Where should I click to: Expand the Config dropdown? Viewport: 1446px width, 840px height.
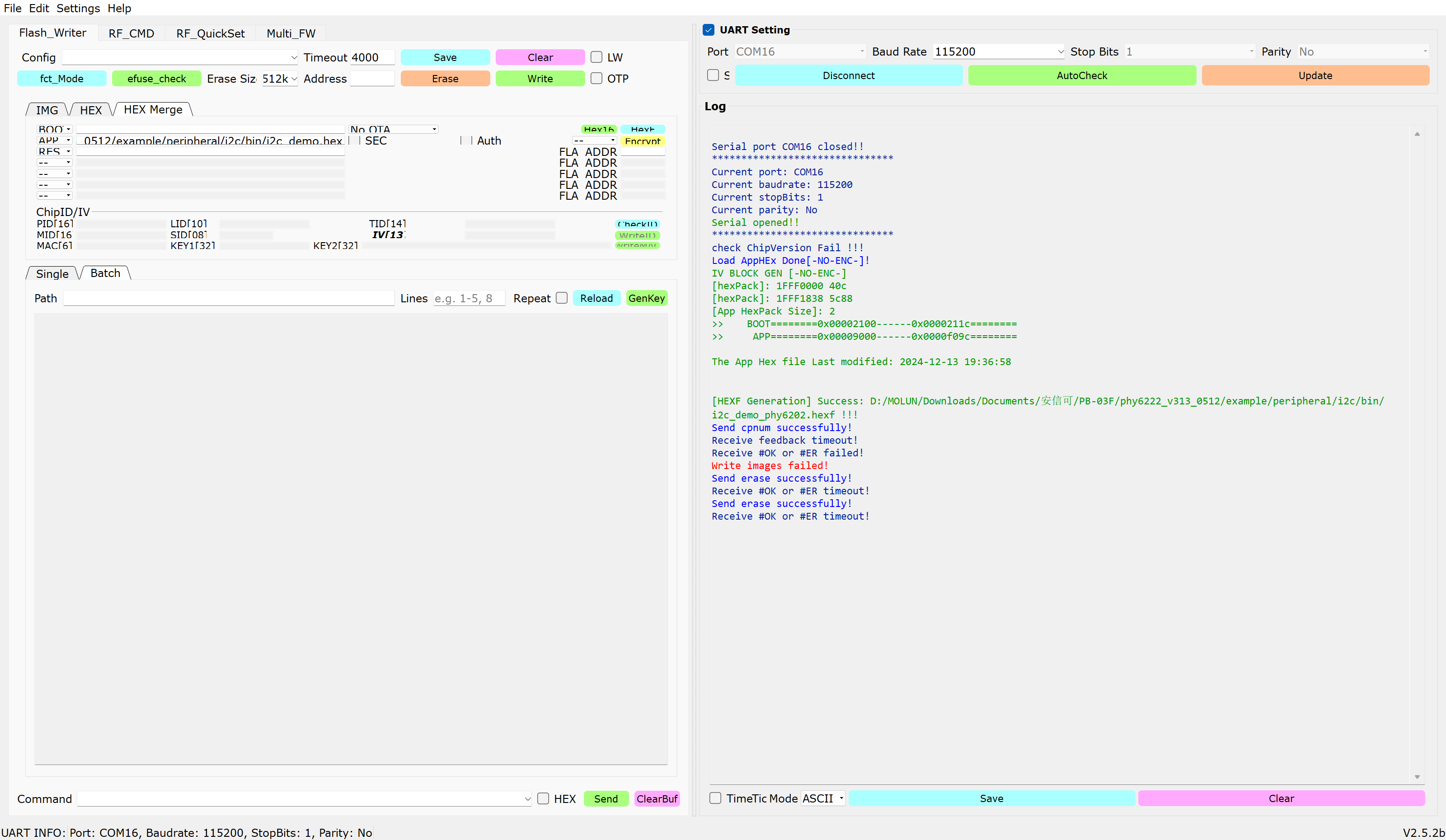pyautogui.click(x=180, y=57)
